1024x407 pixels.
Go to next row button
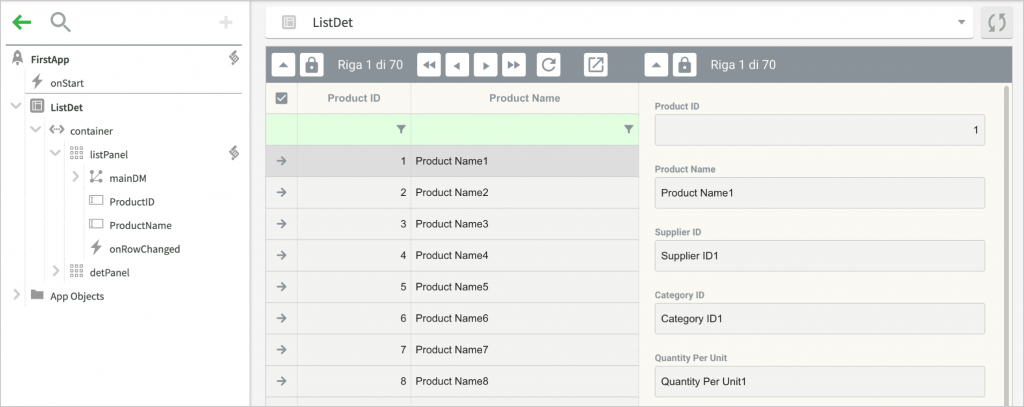[x=485, y=65]
